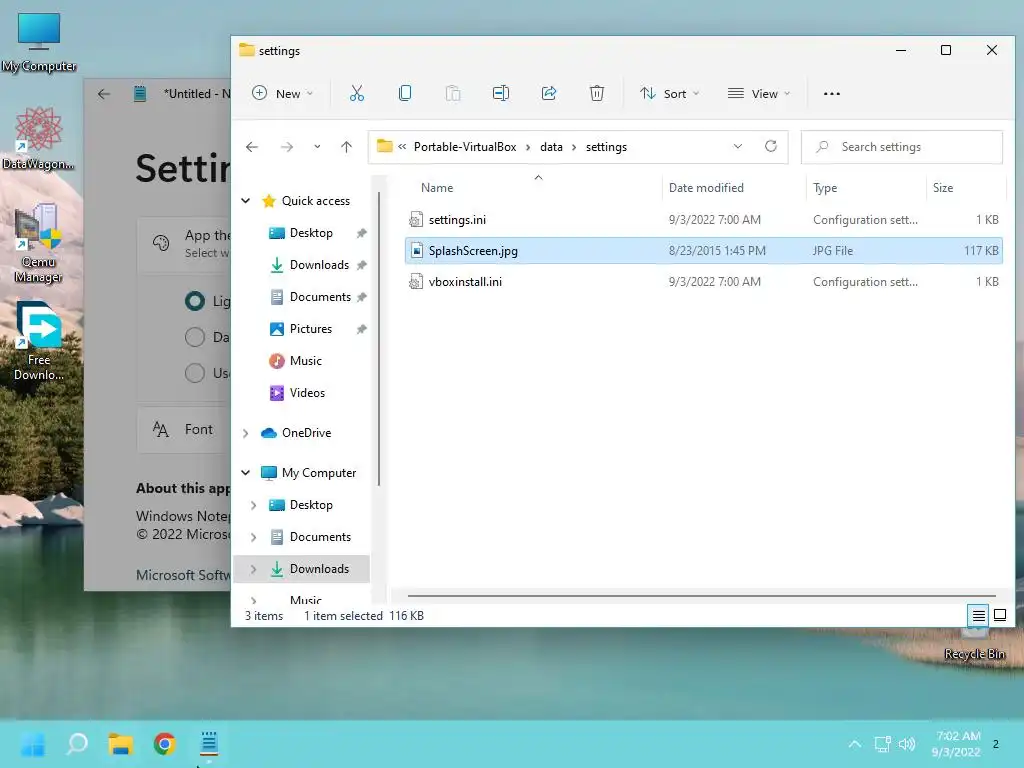Expand Desktop under My Computer

point(253,505)
